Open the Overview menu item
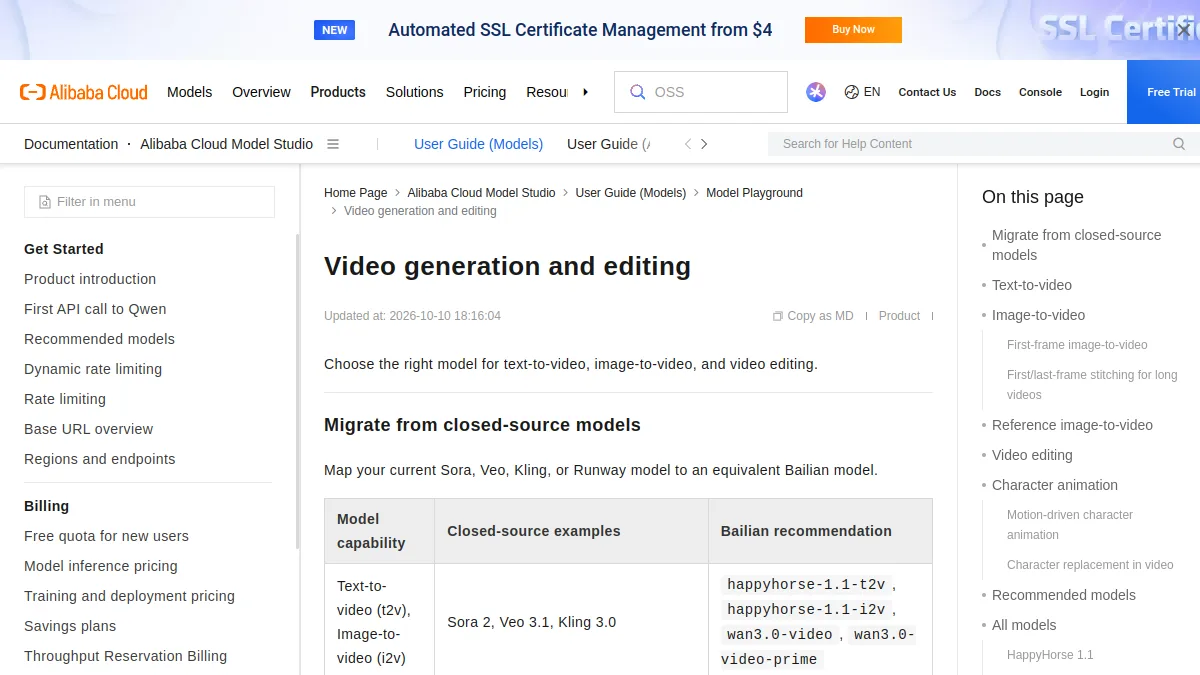This screenshot has width=1200, height=675. click(x=261, y=92)
